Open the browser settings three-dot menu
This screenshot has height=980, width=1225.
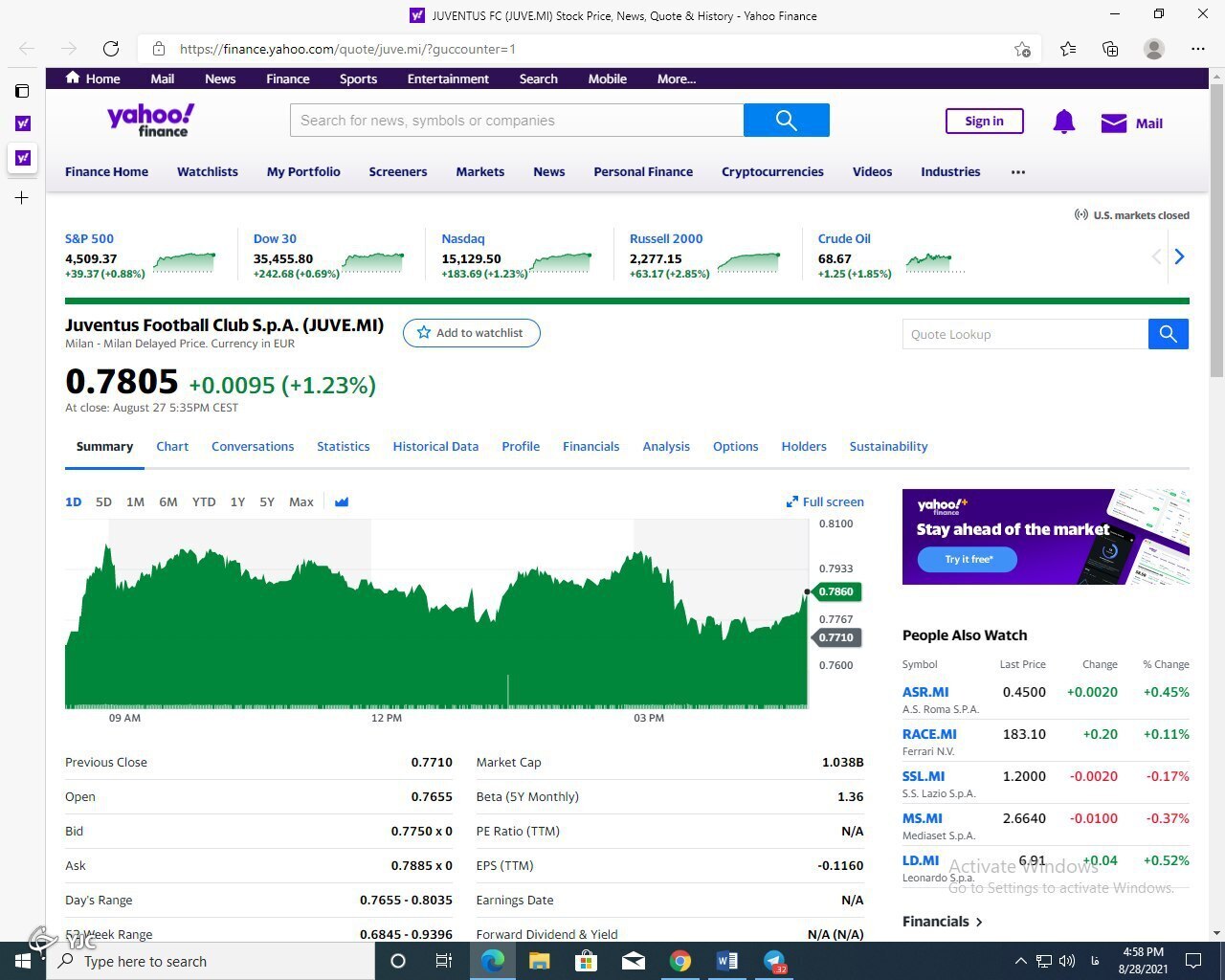(x=1198, y=49)
